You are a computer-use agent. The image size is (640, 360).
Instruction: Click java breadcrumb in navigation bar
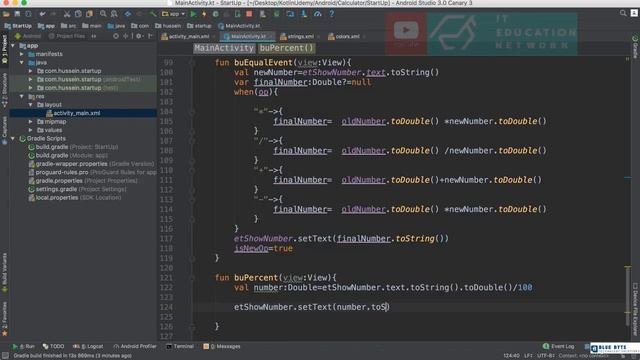point(117,26)
